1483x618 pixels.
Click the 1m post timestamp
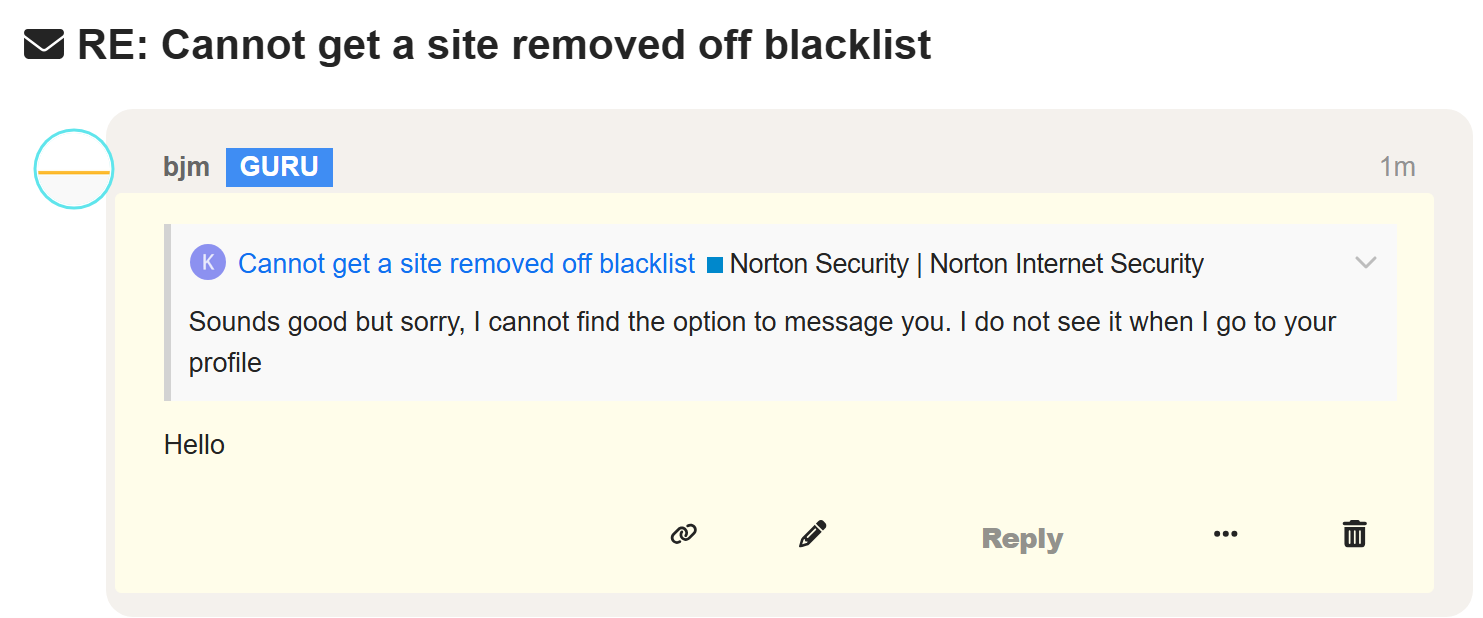tap(1397, 167)
